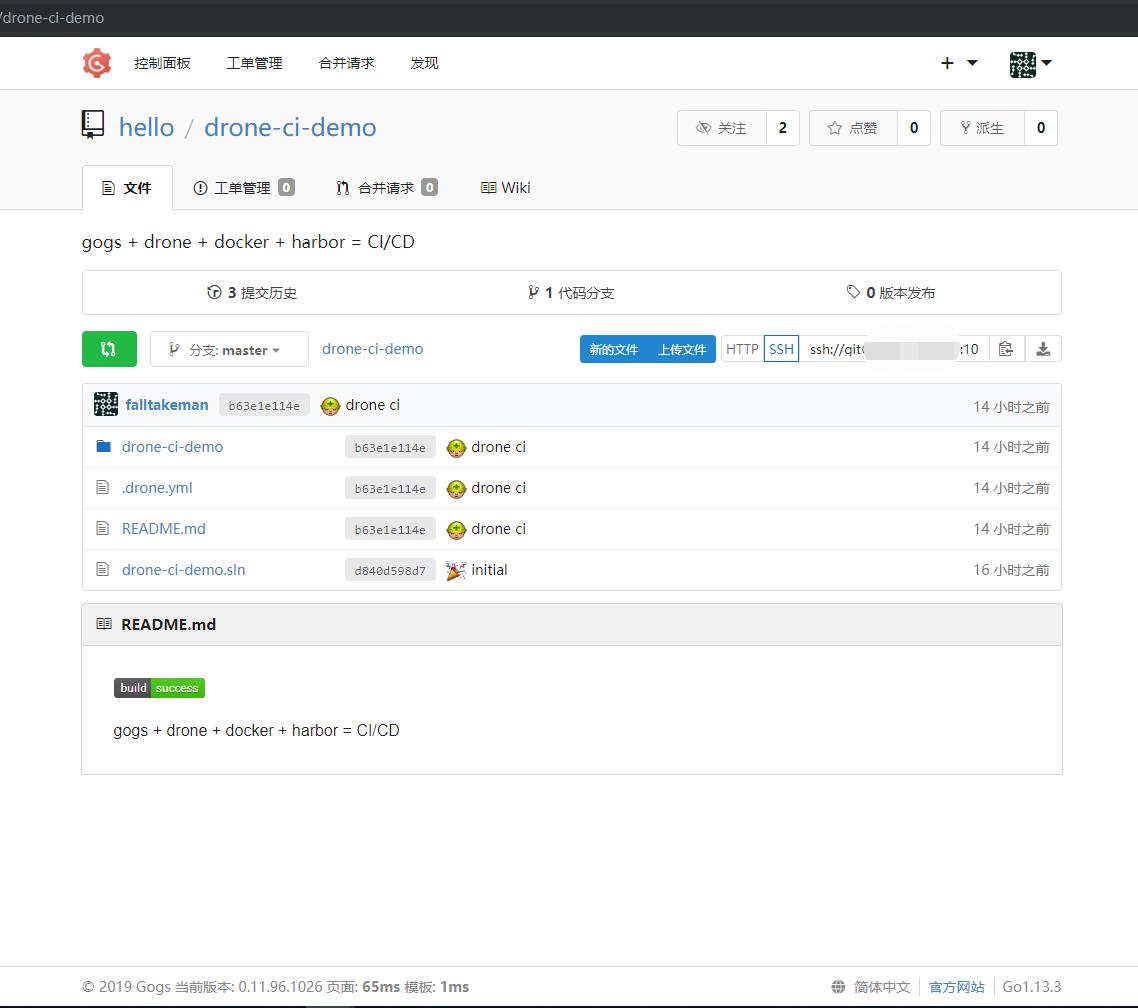This screenshot has width=1138, height=1008.
Task: Open drone-ci-demo folder
Action: (173, 447)
